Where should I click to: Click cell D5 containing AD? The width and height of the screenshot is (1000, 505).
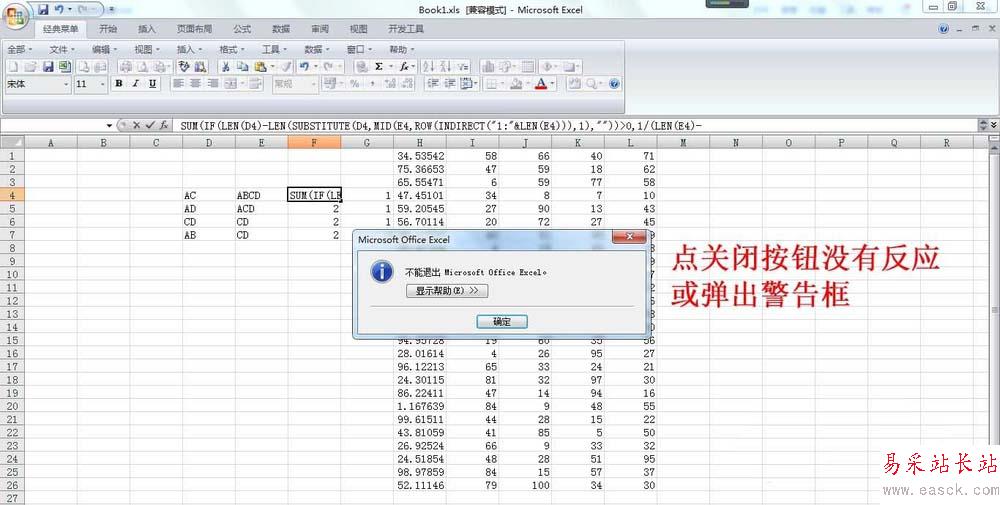click(x=209, y=209)
